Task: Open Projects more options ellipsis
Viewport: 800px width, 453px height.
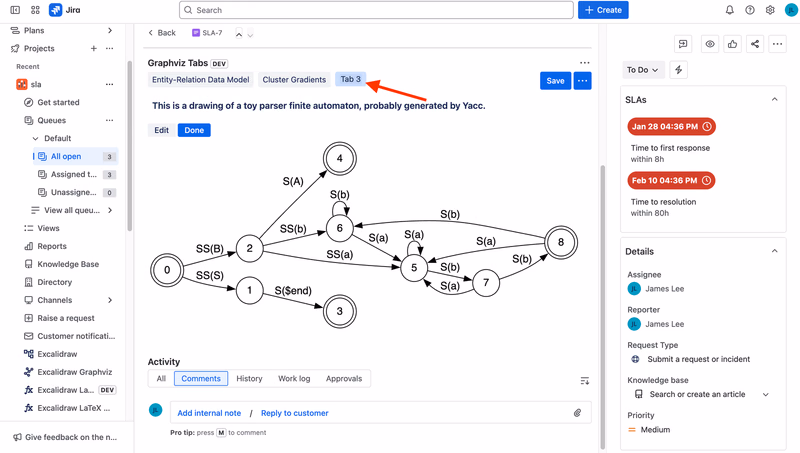Action: pyautogui.click(x=109, y=48)
